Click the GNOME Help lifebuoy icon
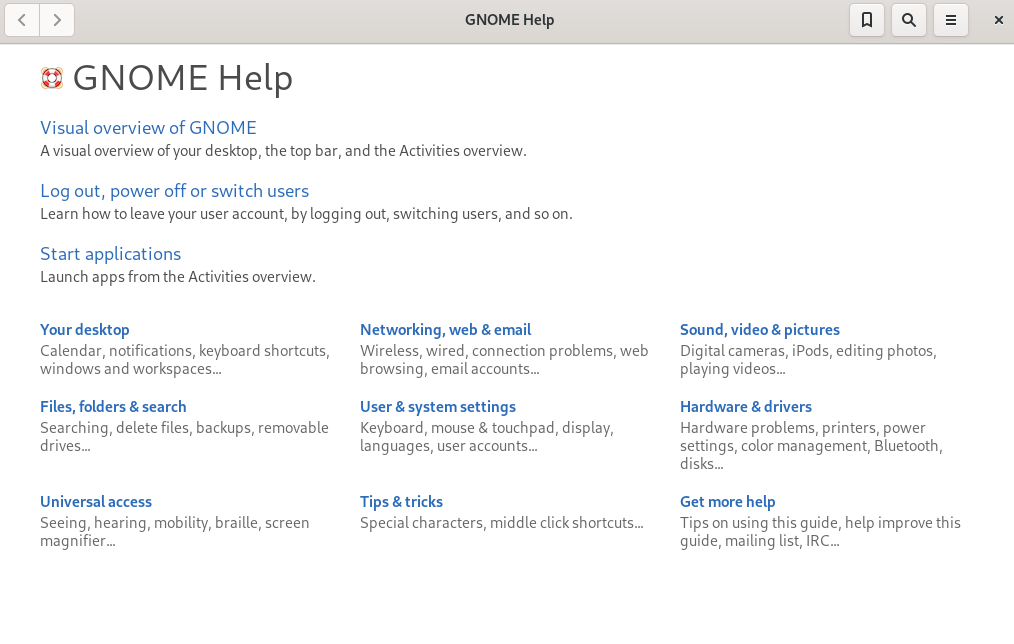The height and width of the screenshot is (644, 1014). [52, 78]
